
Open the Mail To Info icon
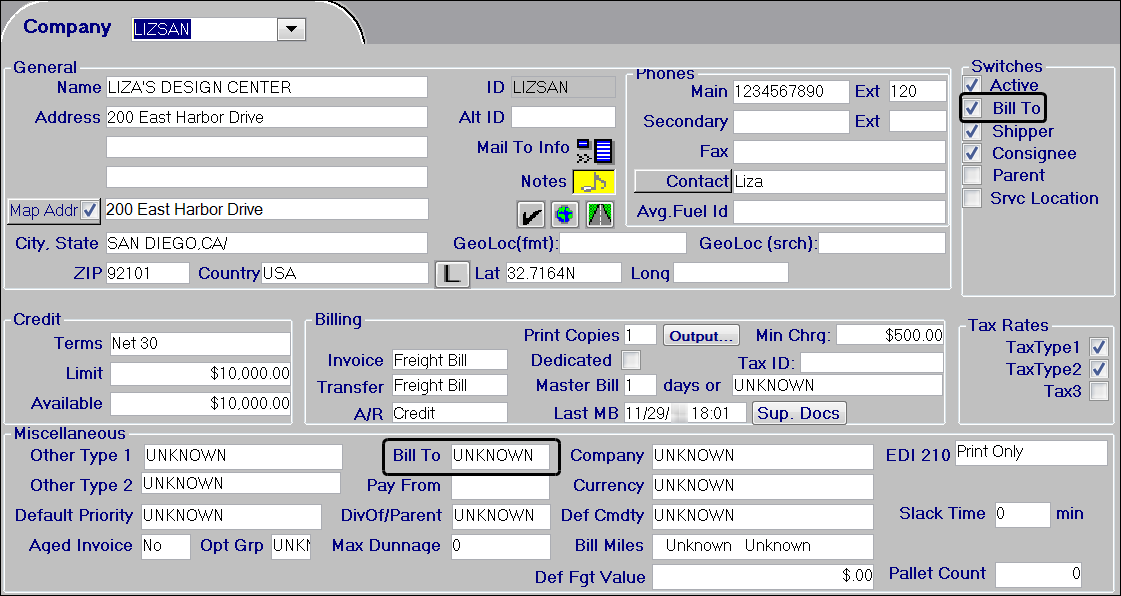point(595,151)
